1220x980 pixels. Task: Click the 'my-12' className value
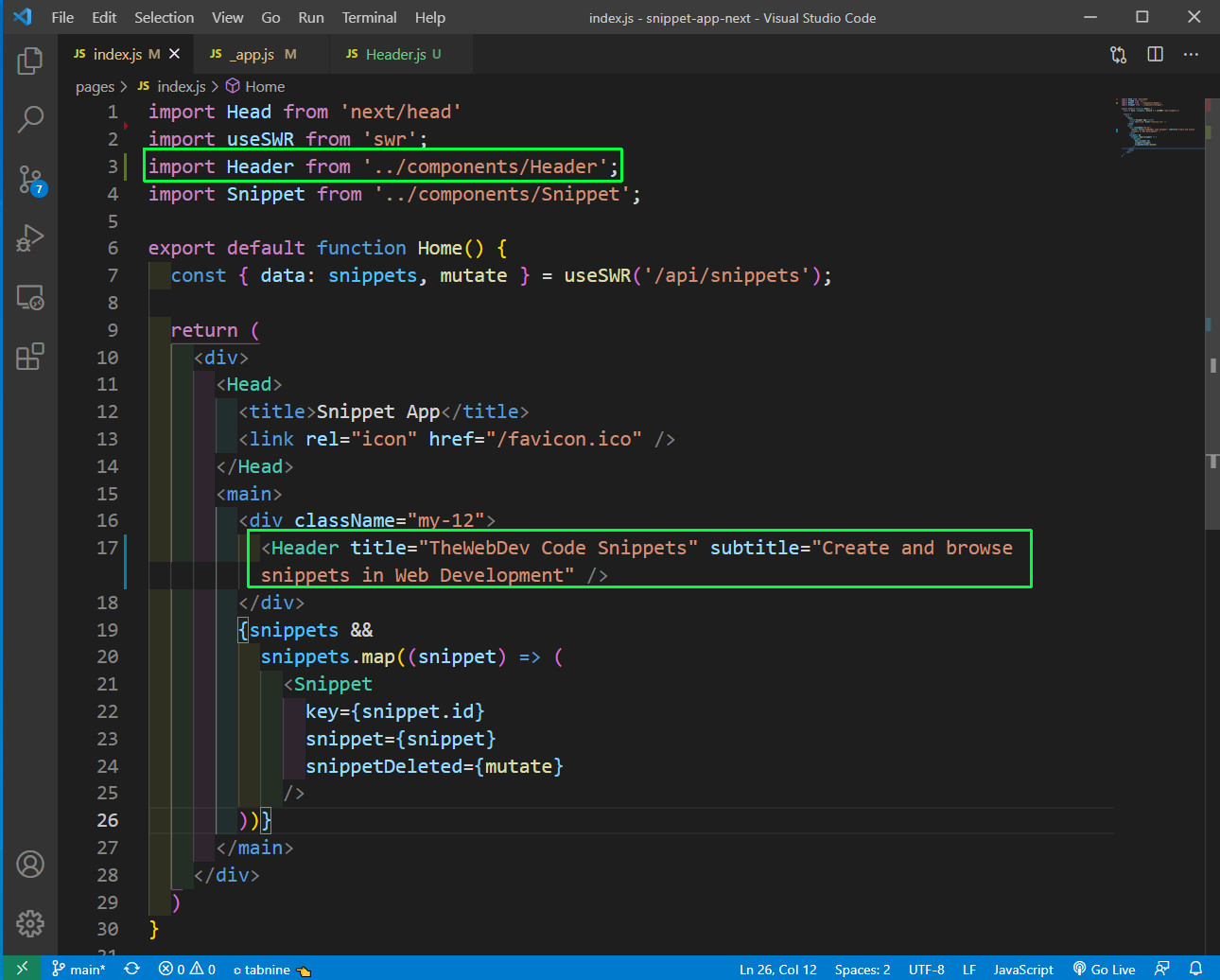tap(451, 520)
